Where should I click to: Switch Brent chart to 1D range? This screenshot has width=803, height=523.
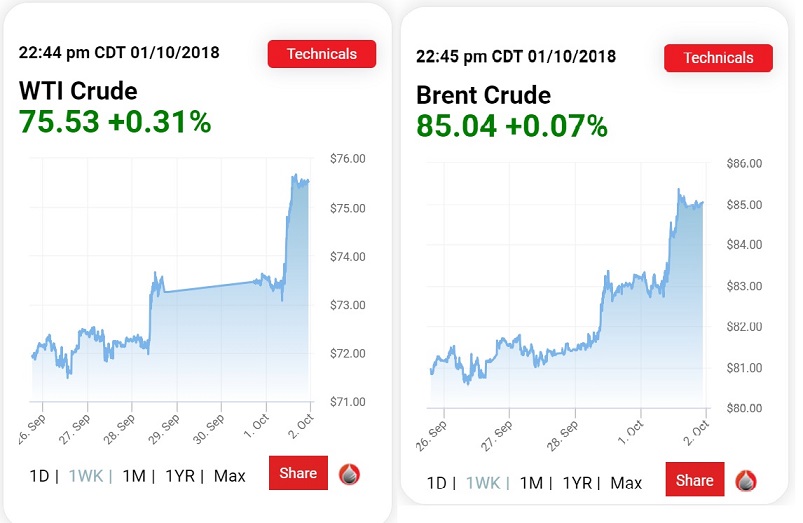point(436,483)
